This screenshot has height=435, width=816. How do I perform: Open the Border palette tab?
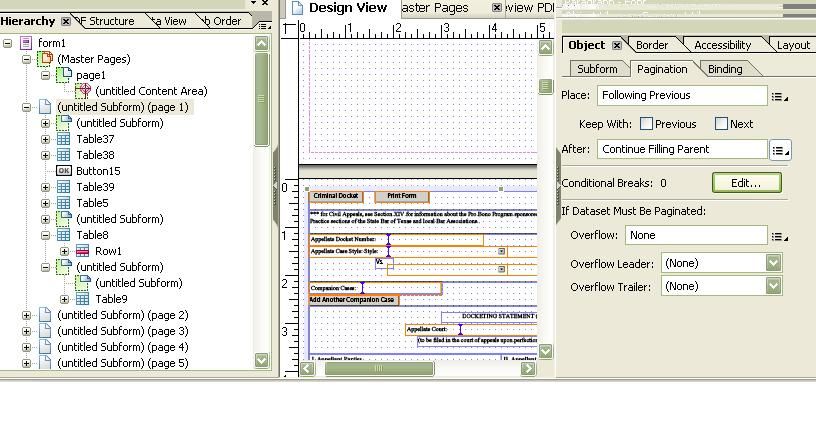pos(652,45)
